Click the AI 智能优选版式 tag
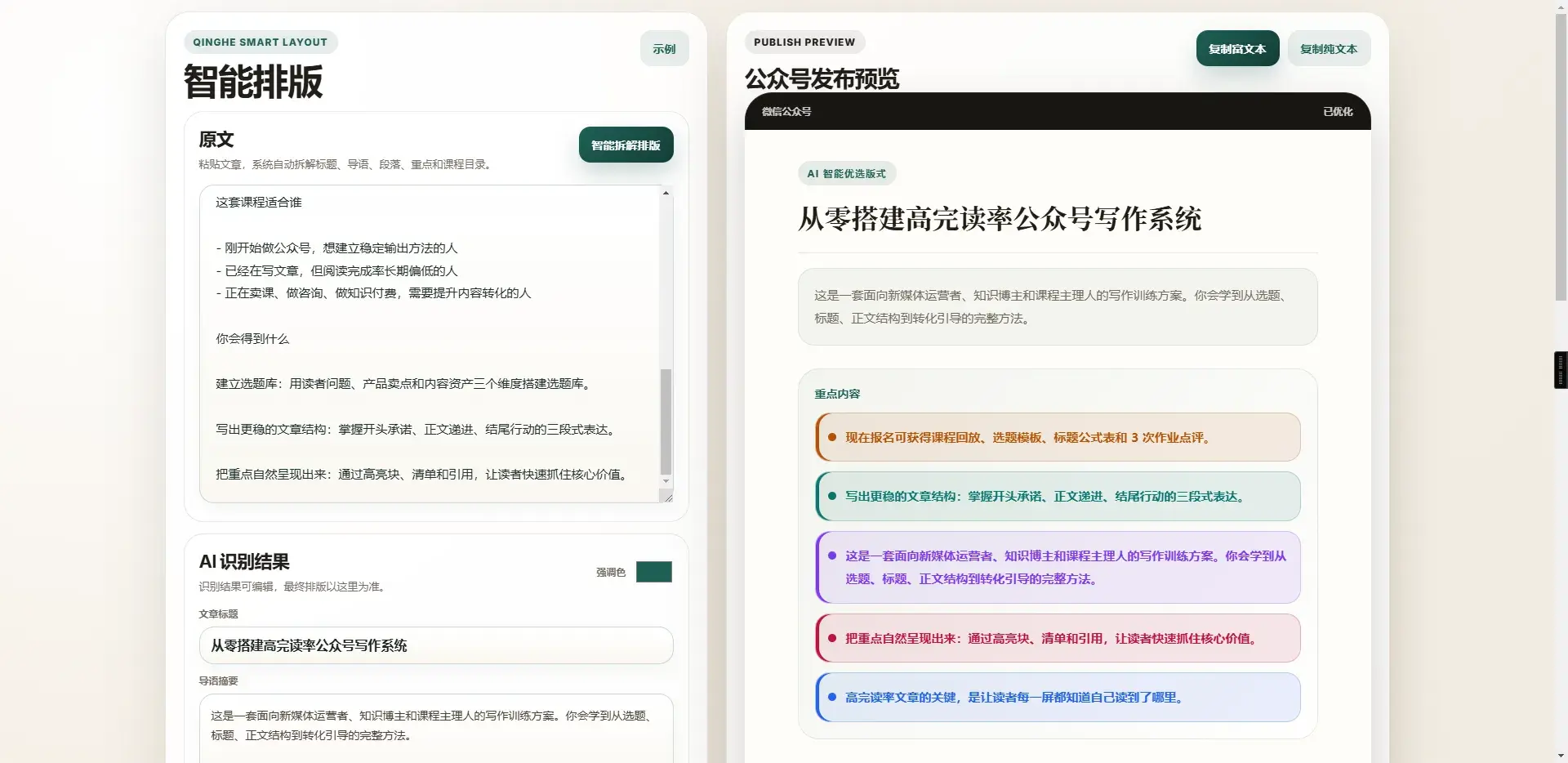Image resolution: width=1568 pixels, height=763 pixels. coord(846,174)
